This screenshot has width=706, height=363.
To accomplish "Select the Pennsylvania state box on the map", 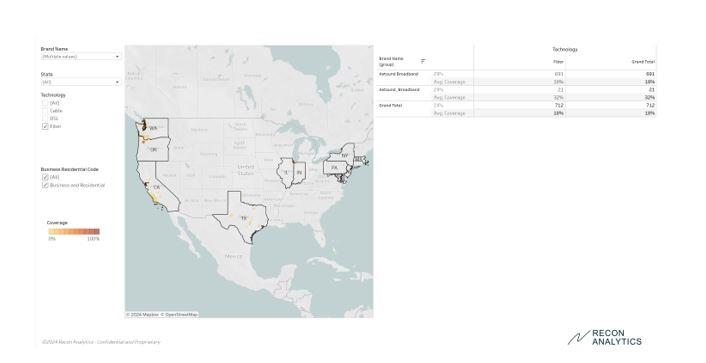I will (x=334, y=168).
